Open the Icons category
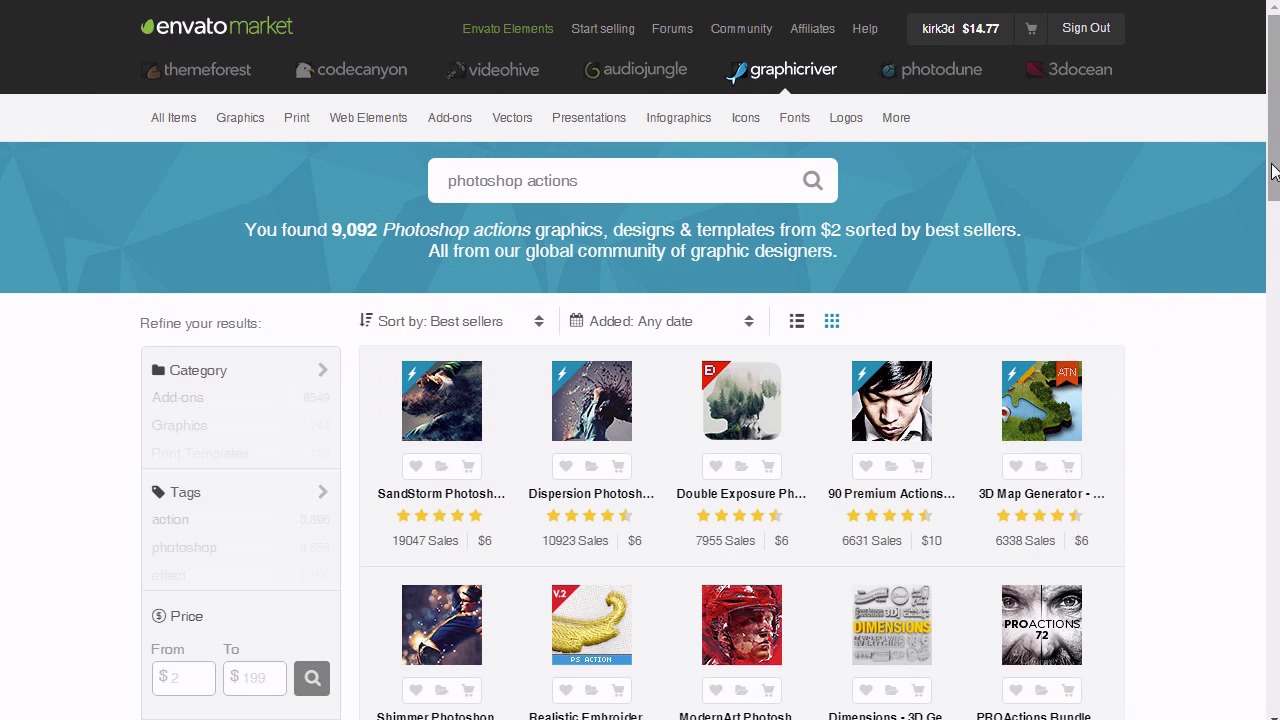Viewport: 1280px width, 720px height. (x=746, y=118)
